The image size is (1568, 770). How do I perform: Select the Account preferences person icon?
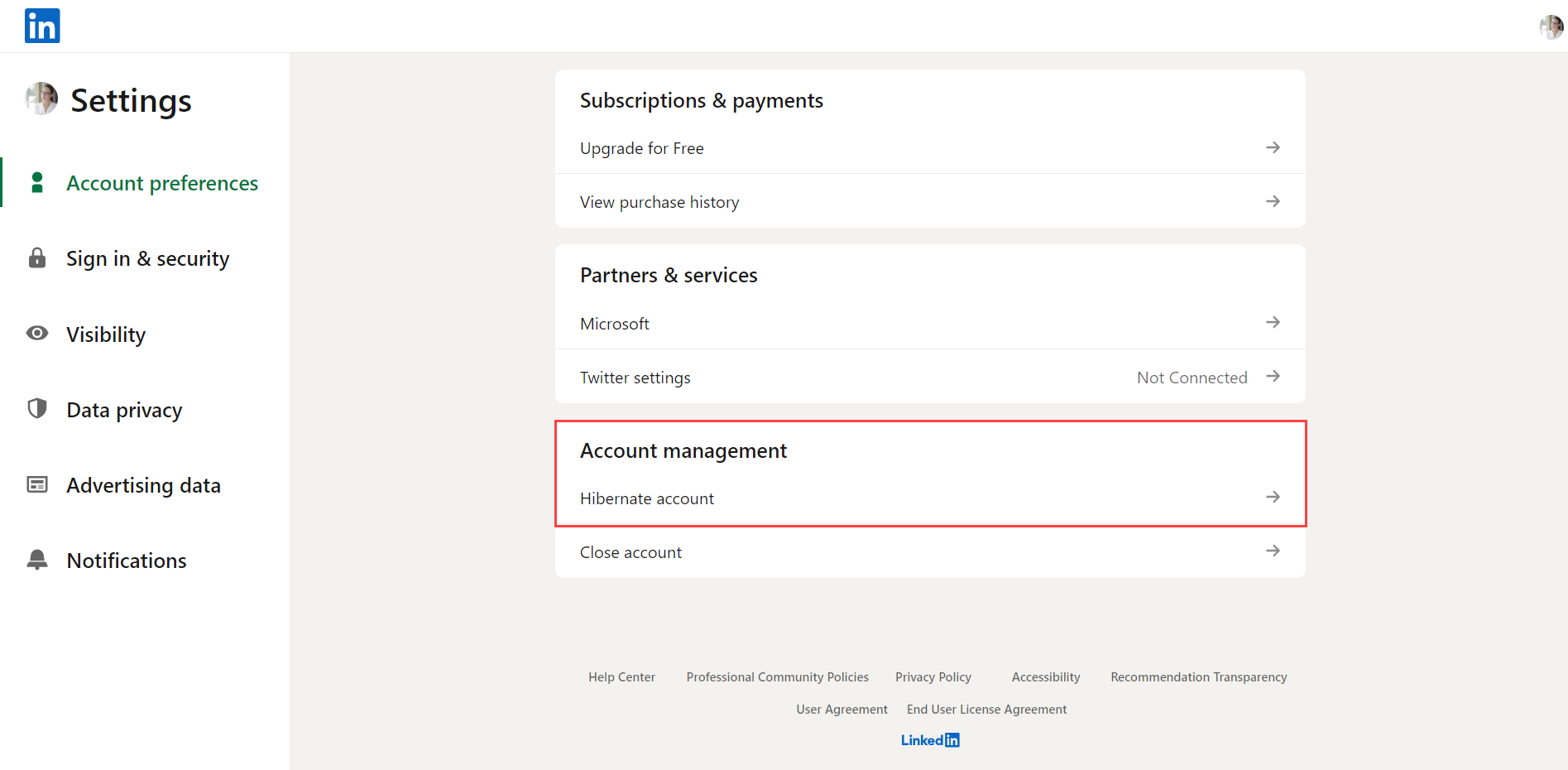(x=37, y=182)
